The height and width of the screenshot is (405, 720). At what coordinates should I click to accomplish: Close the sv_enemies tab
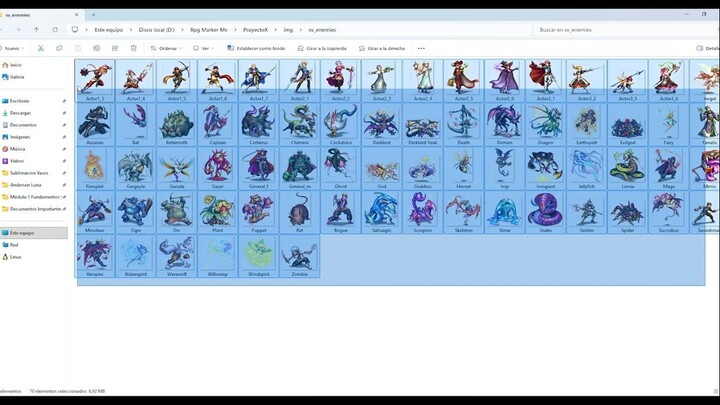[77, 15]
